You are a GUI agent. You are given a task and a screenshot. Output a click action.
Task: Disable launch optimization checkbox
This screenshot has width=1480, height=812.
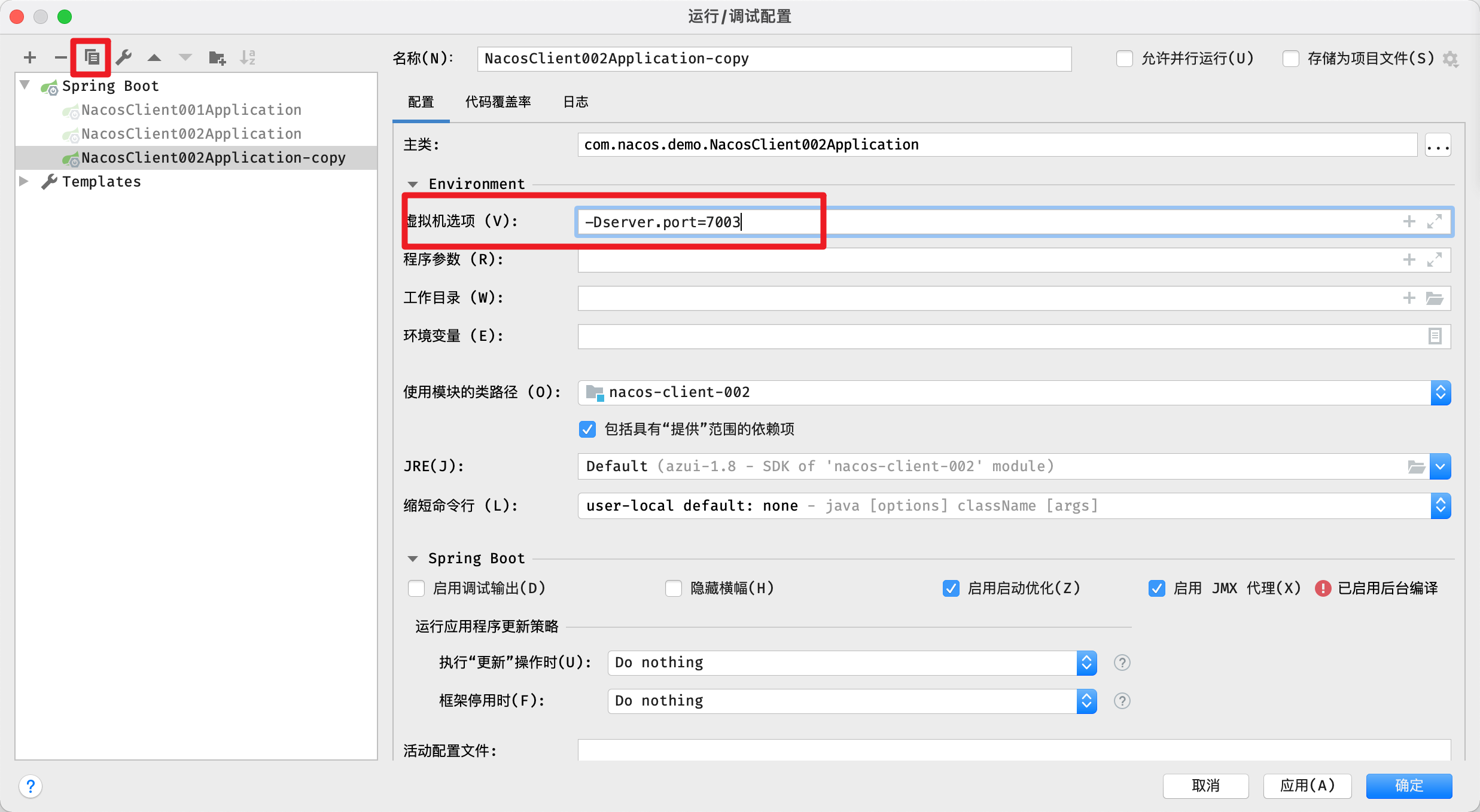(x=951, y=588)
